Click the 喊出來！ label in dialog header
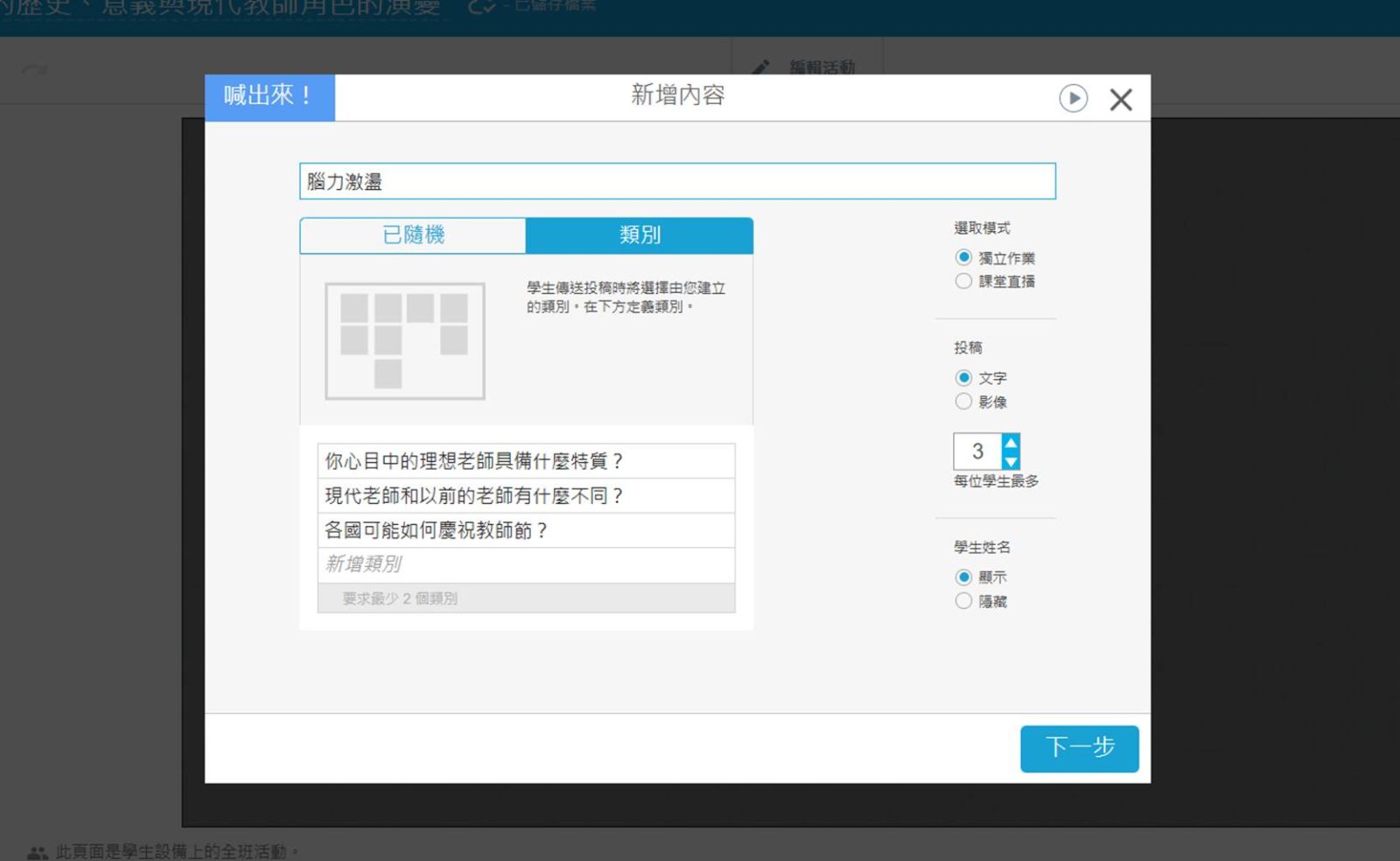Screen dimensions: 1400x861 (269, 96)
